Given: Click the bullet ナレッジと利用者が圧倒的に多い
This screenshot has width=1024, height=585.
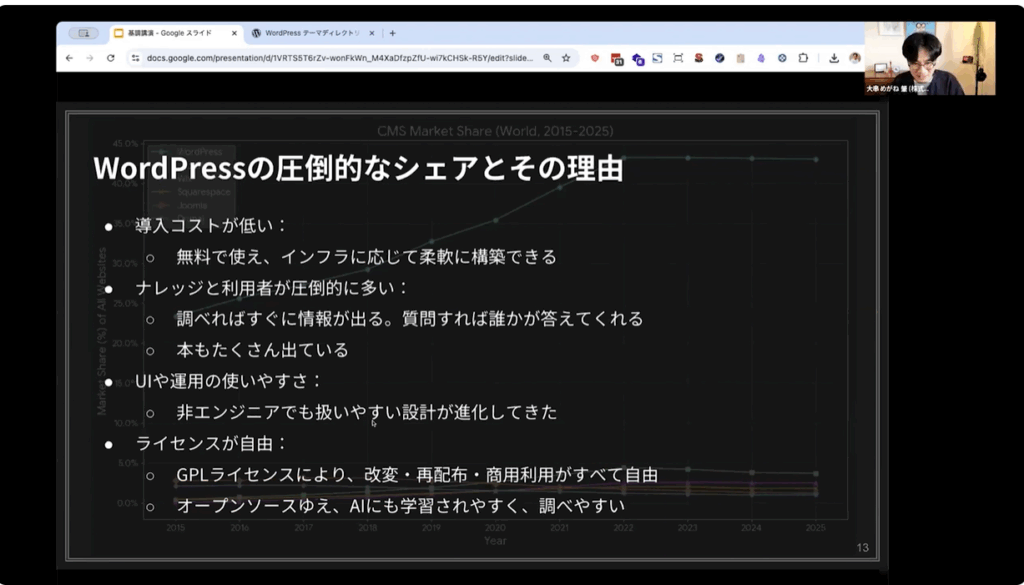Looking at the screenshot, I should pyautogui.click(x=272, y=288).
